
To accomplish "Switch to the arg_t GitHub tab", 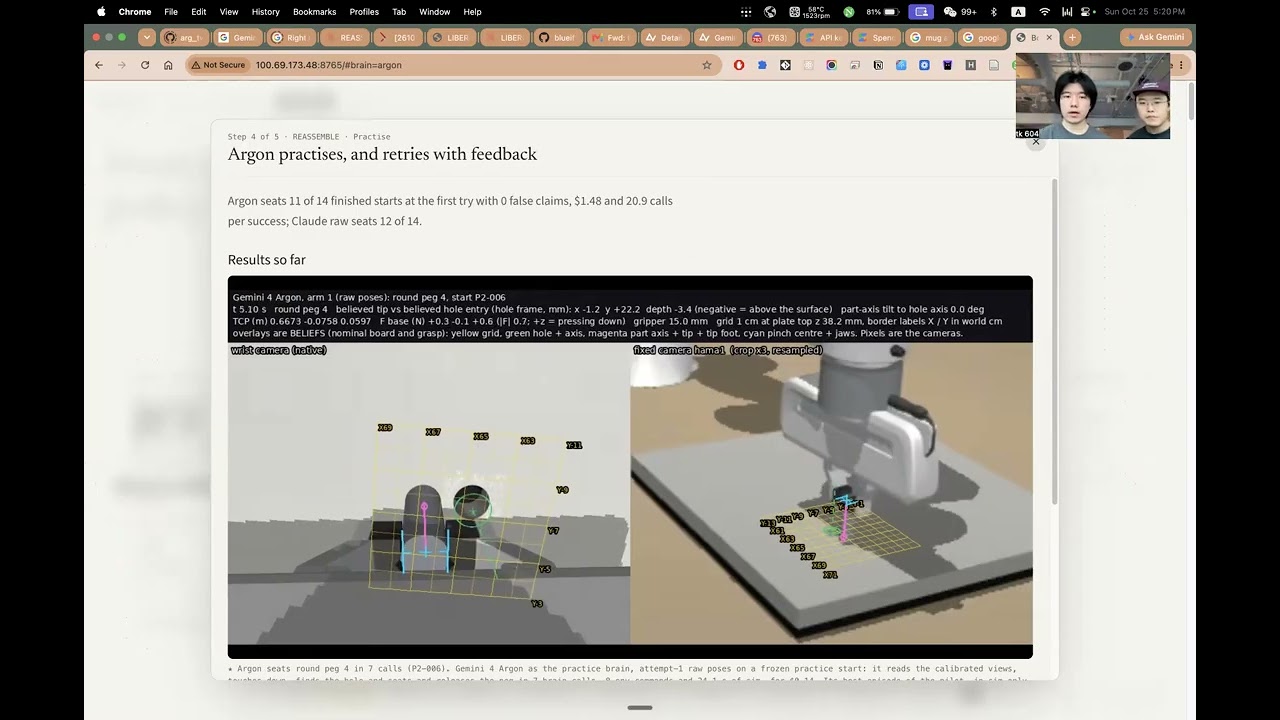I will pos(183,38).
